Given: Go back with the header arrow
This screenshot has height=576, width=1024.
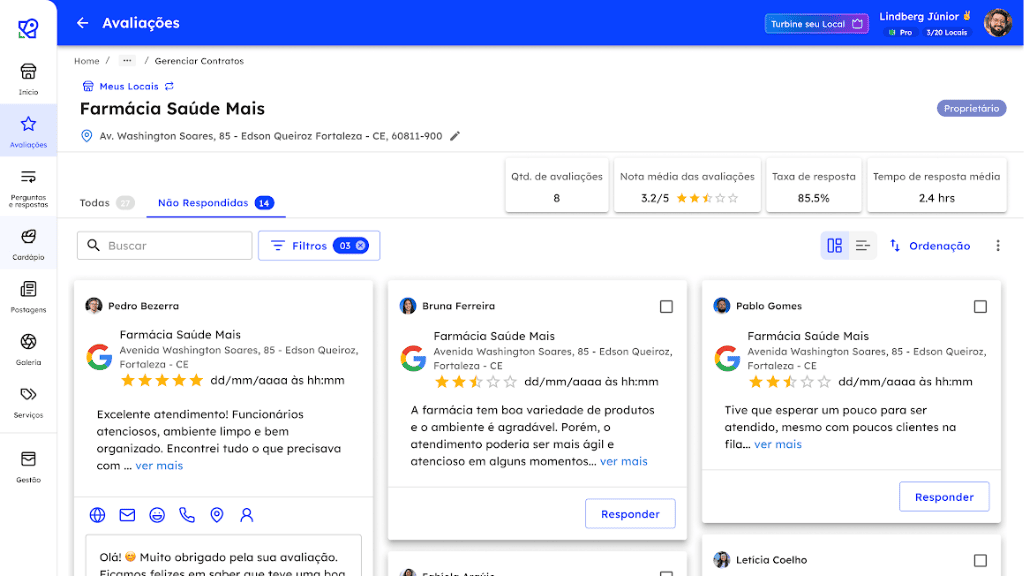Looking at the screenshot, I should [82, 23].
